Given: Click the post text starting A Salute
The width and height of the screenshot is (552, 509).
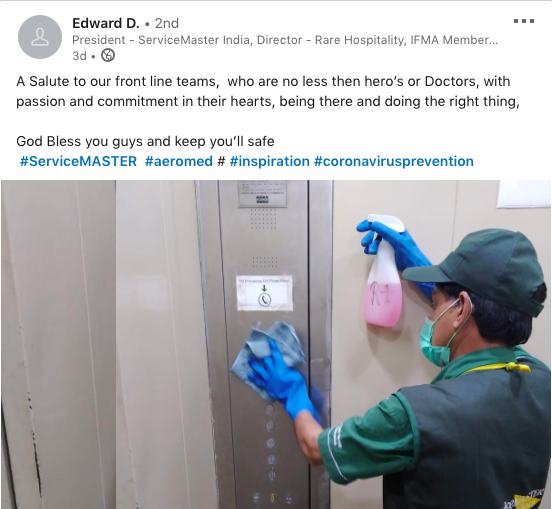Looking at the screenshot, I should coord(268,91).
